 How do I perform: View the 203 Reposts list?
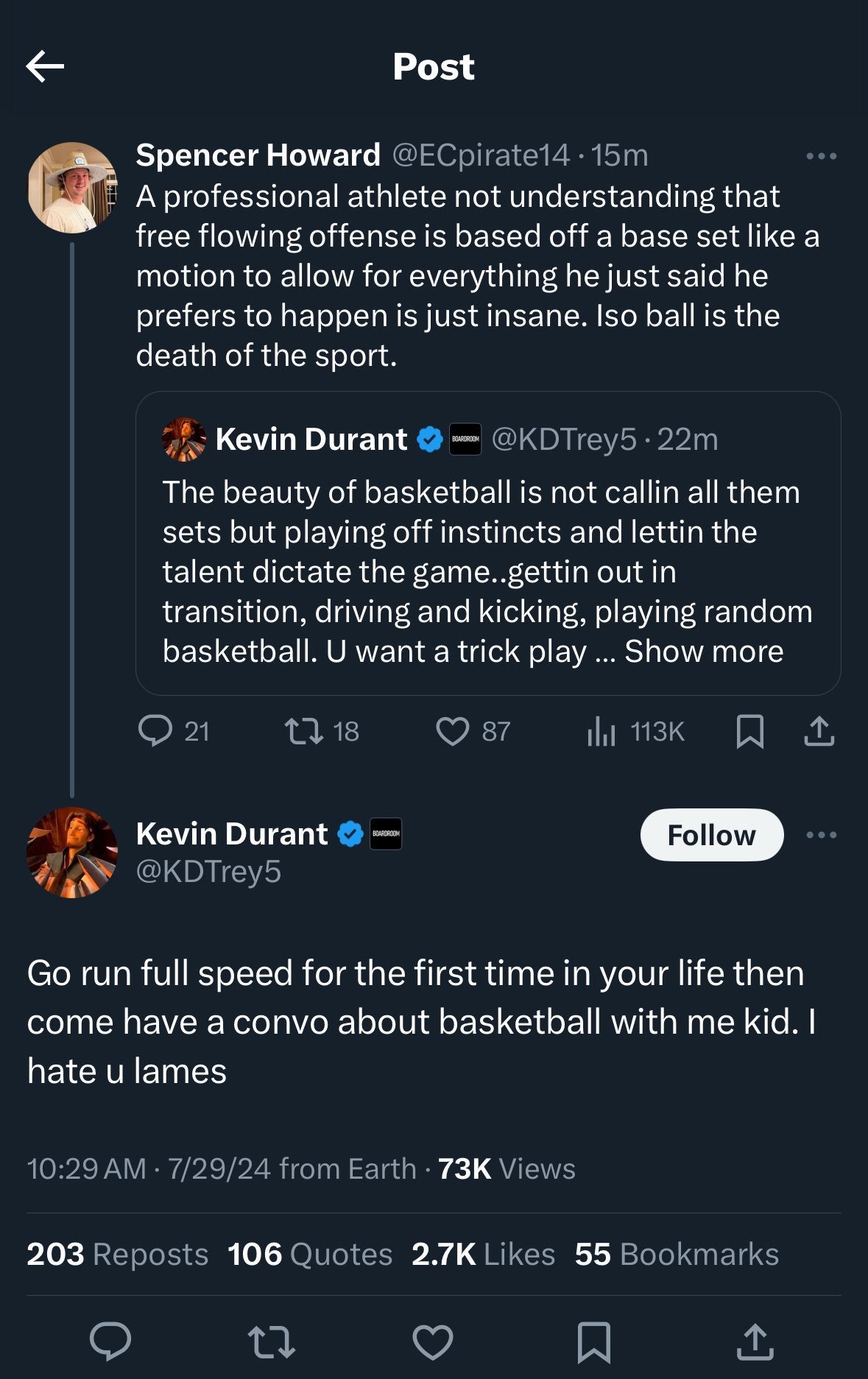point(117,1254)
